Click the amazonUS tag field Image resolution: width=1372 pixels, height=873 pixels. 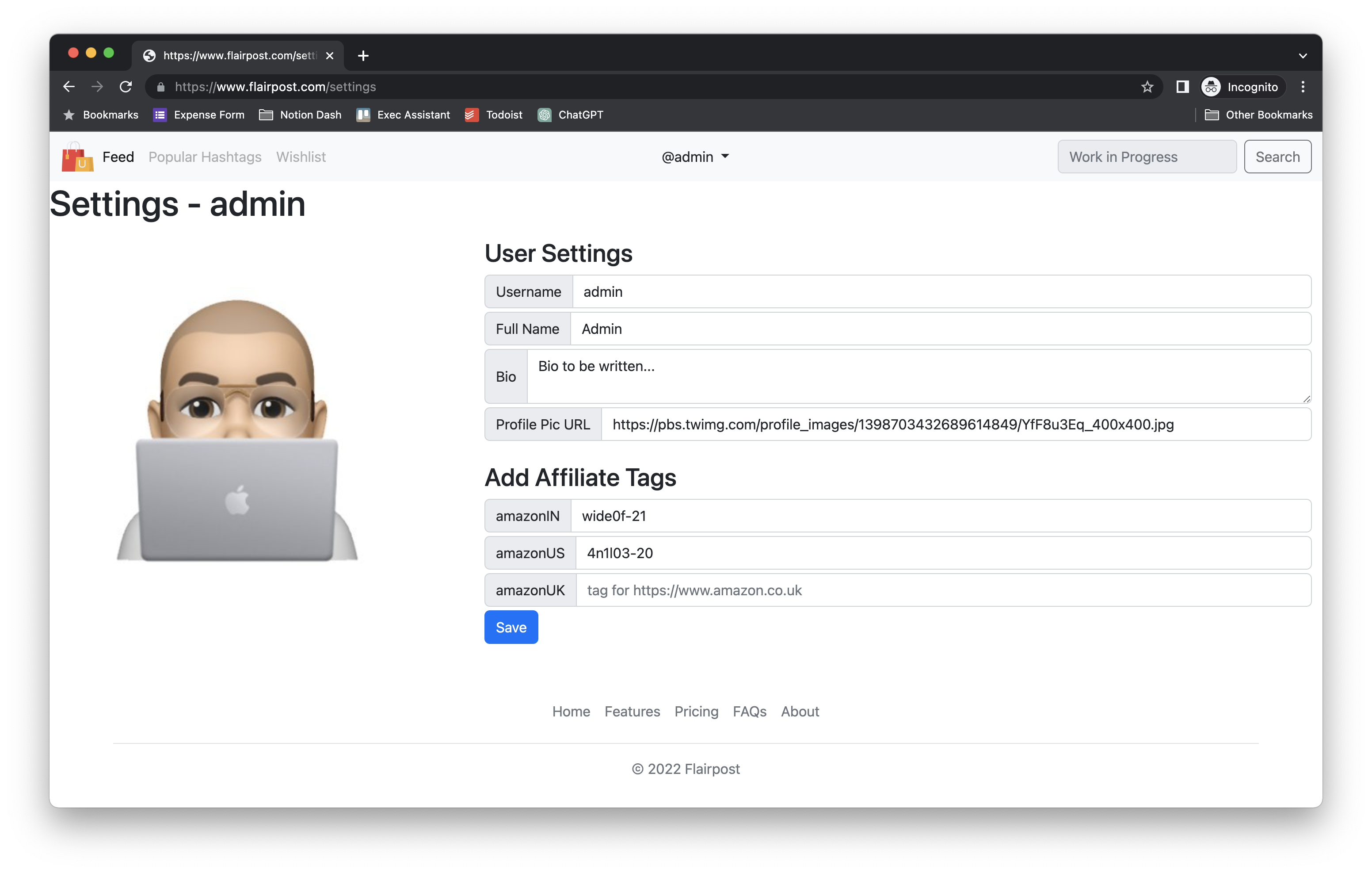944,553
